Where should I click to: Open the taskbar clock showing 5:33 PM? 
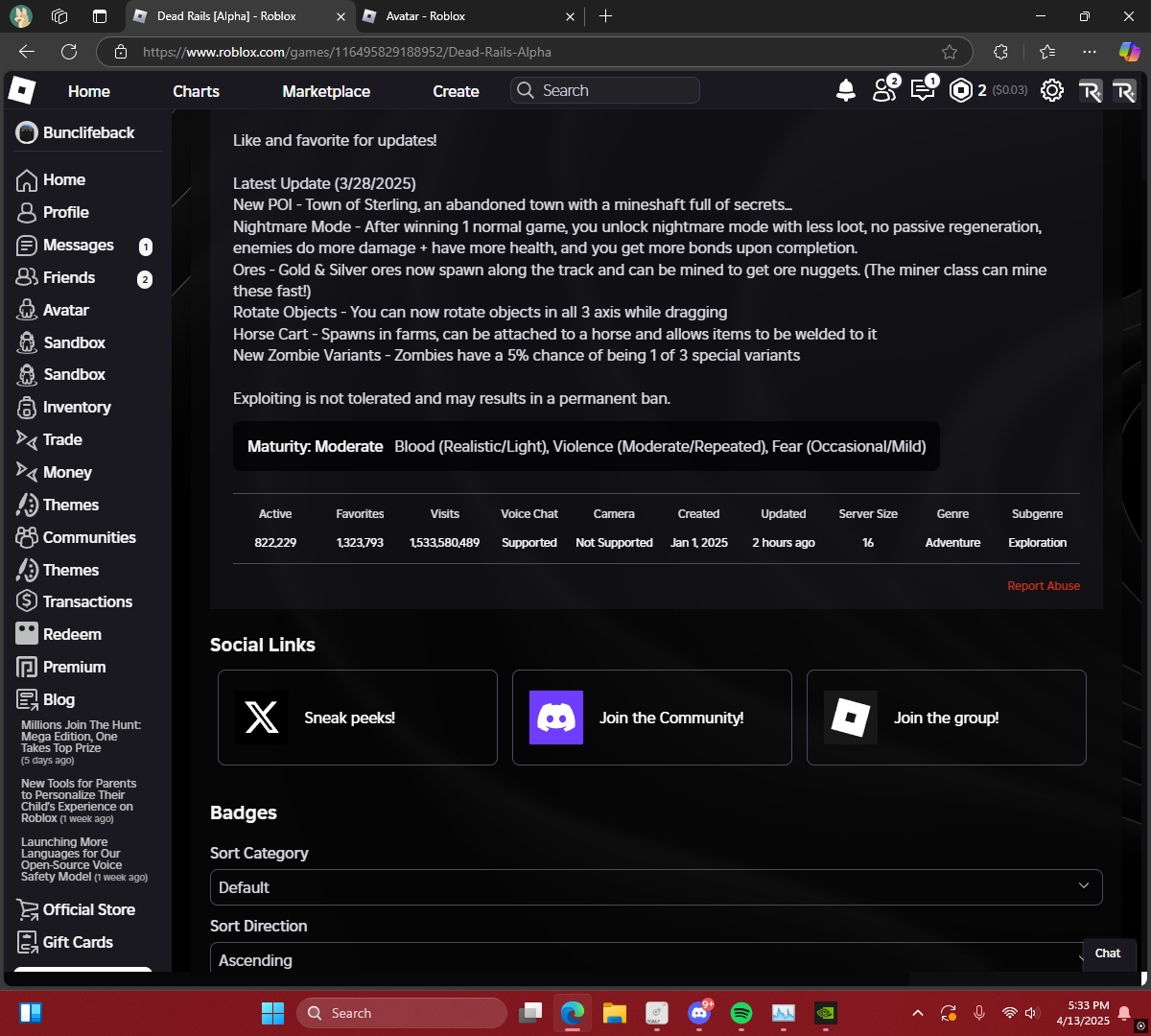pos(1083,1013)
